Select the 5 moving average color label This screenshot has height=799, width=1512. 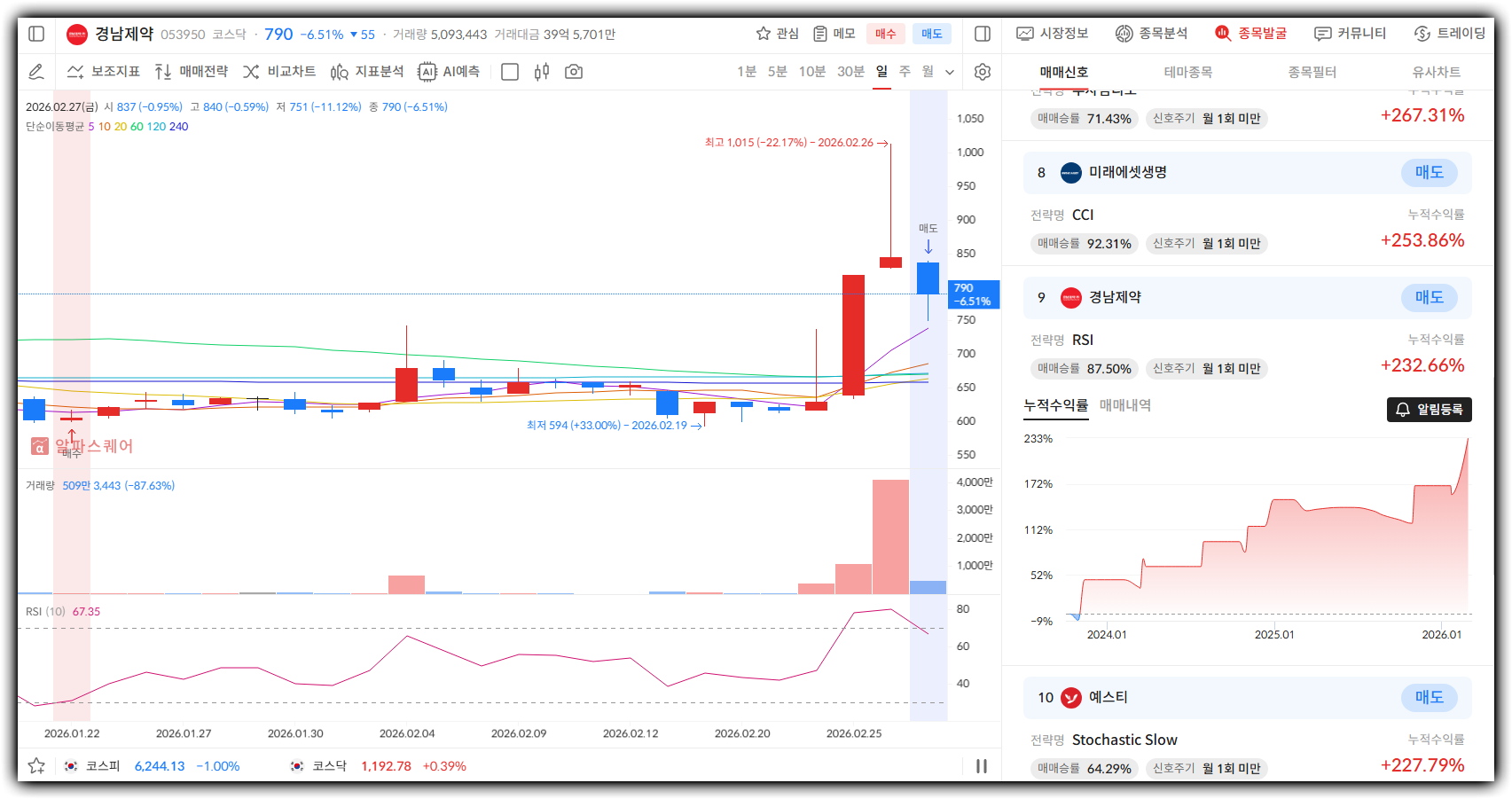point(90,127)
